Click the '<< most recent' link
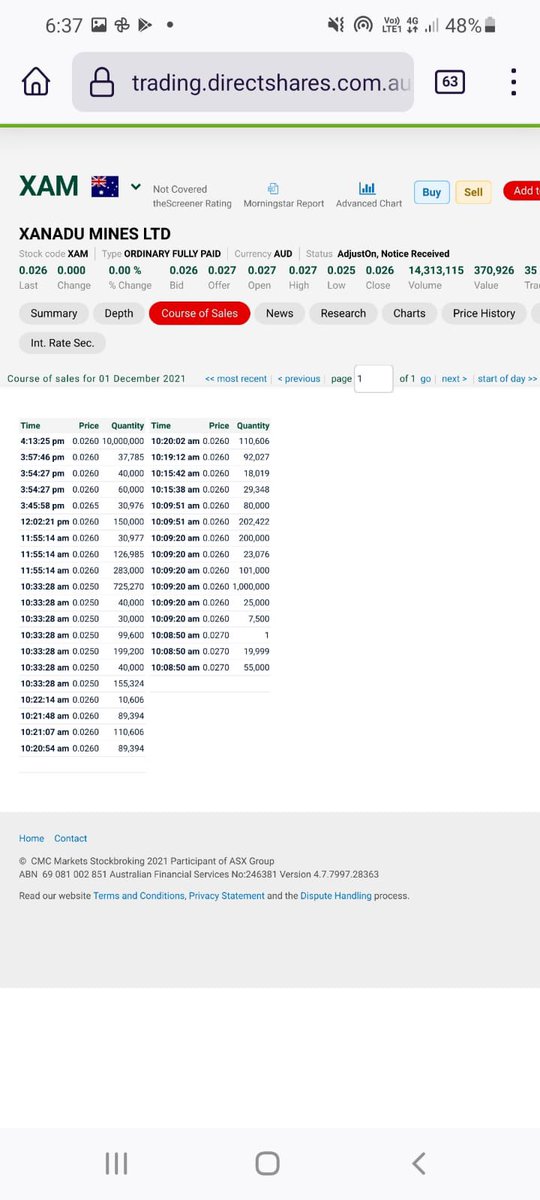The height and width of the screenshot is (1200, 540). (236, 379)
